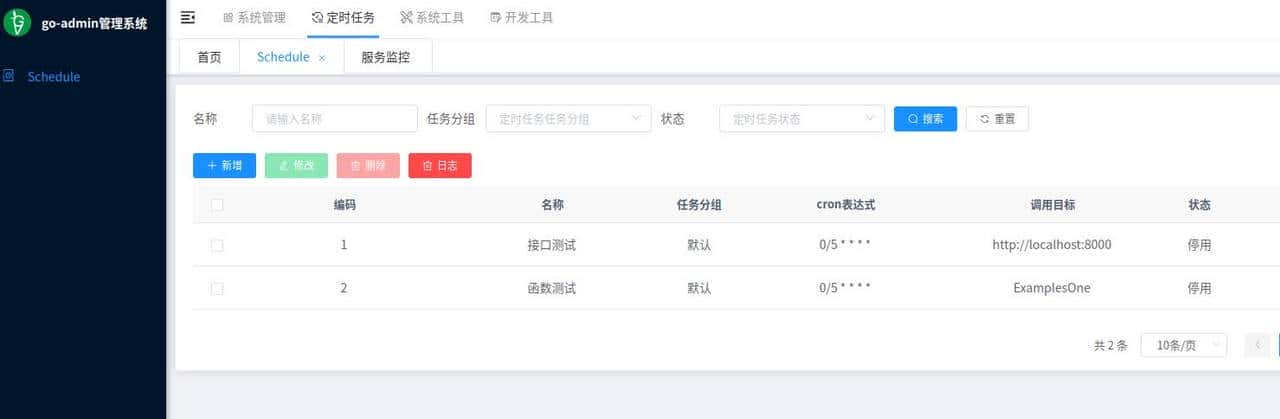Click the 状态 column header
The image size is (1280, 419).
(x=1199, y=205)
